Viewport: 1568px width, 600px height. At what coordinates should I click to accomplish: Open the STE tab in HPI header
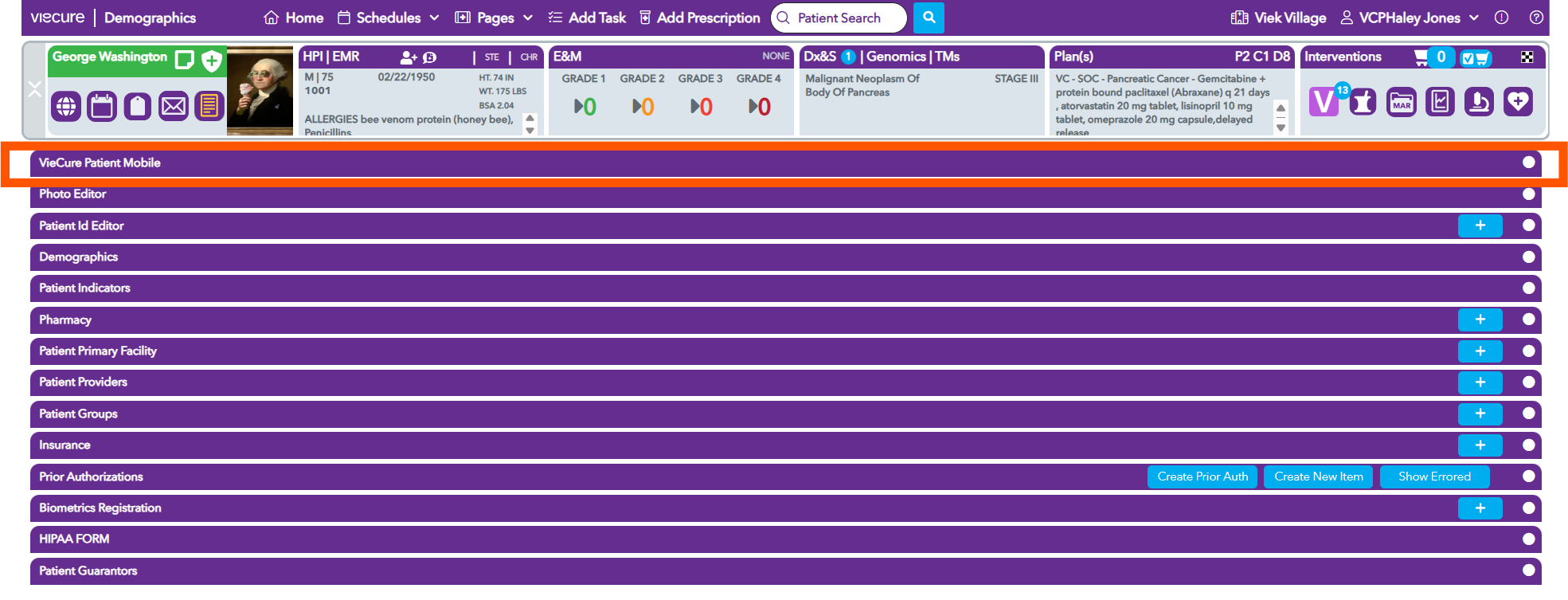coord(492,57)
